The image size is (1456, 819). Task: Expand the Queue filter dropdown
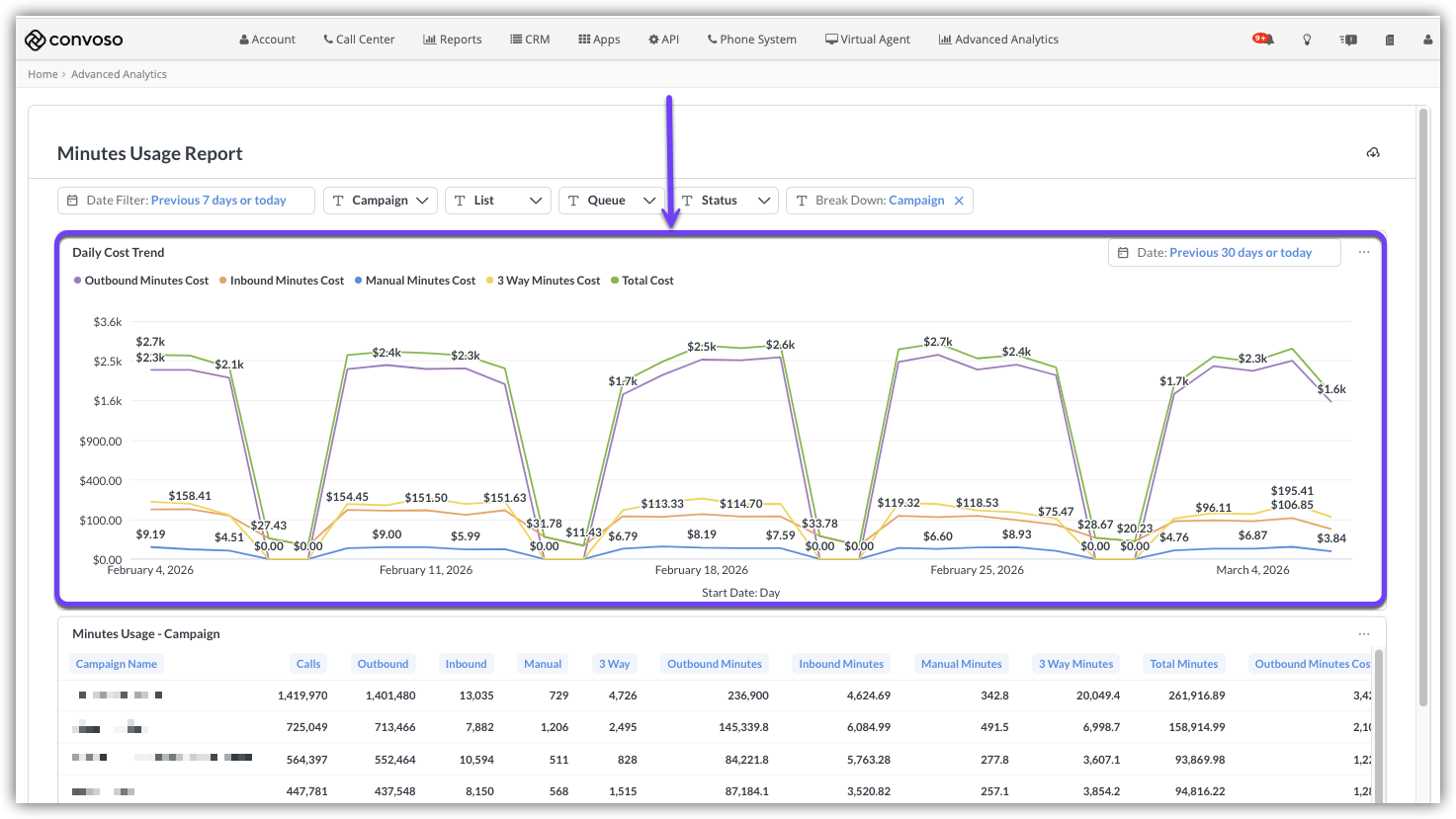tap(609, 201)
